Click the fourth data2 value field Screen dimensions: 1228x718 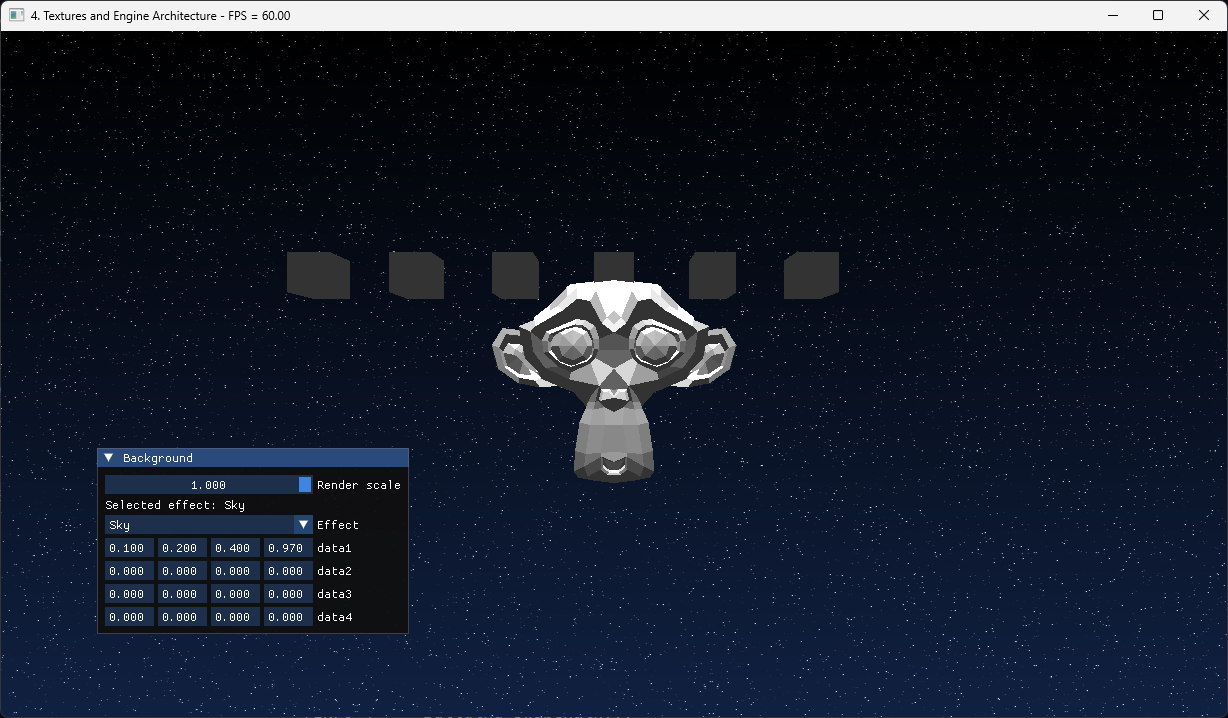pos(289,571)
